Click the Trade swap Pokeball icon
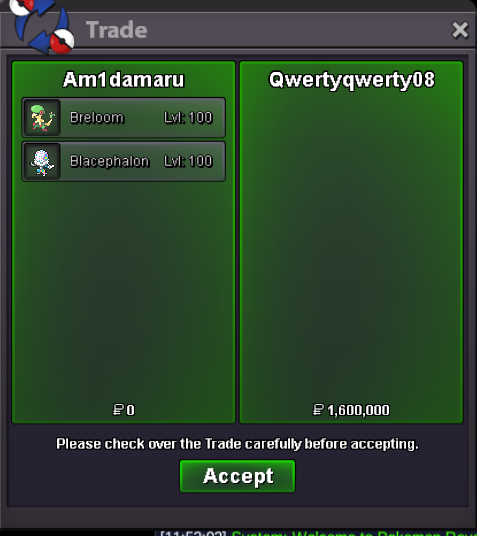477x536 pixels. [41, 26]
